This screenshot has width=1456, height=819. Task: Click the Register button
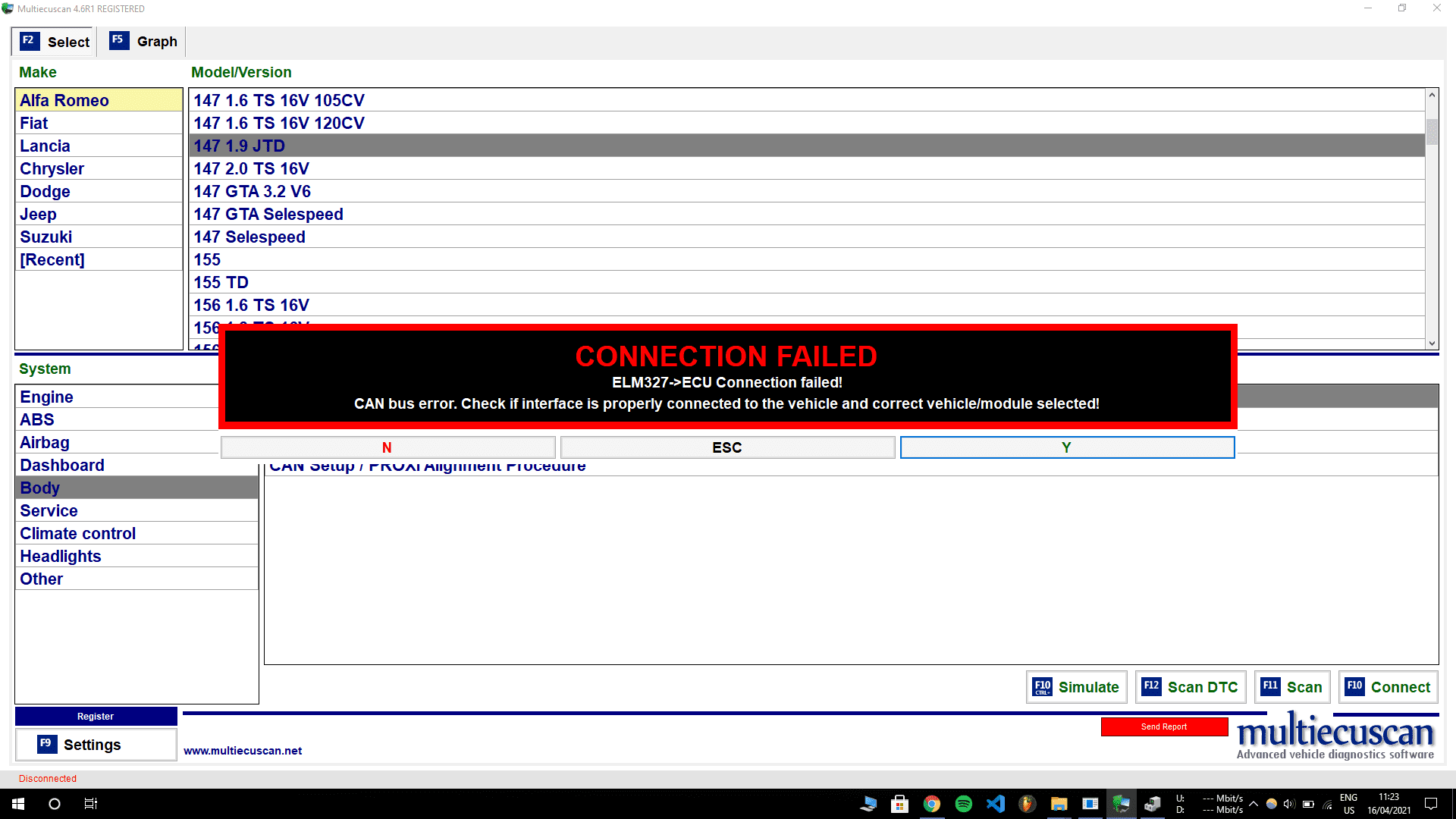tap(96, 716)
